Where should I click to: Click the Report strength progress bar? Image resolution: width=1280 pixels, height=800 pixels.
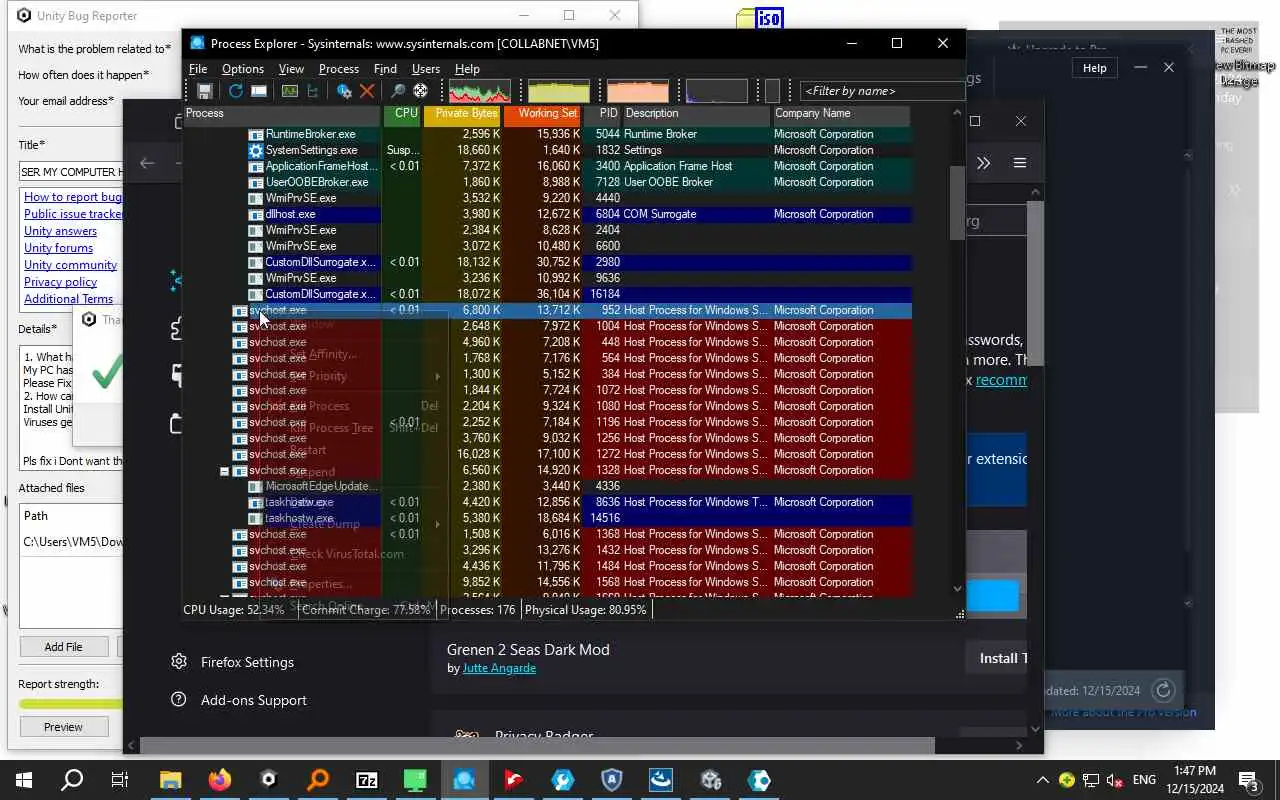click(70, 704)
